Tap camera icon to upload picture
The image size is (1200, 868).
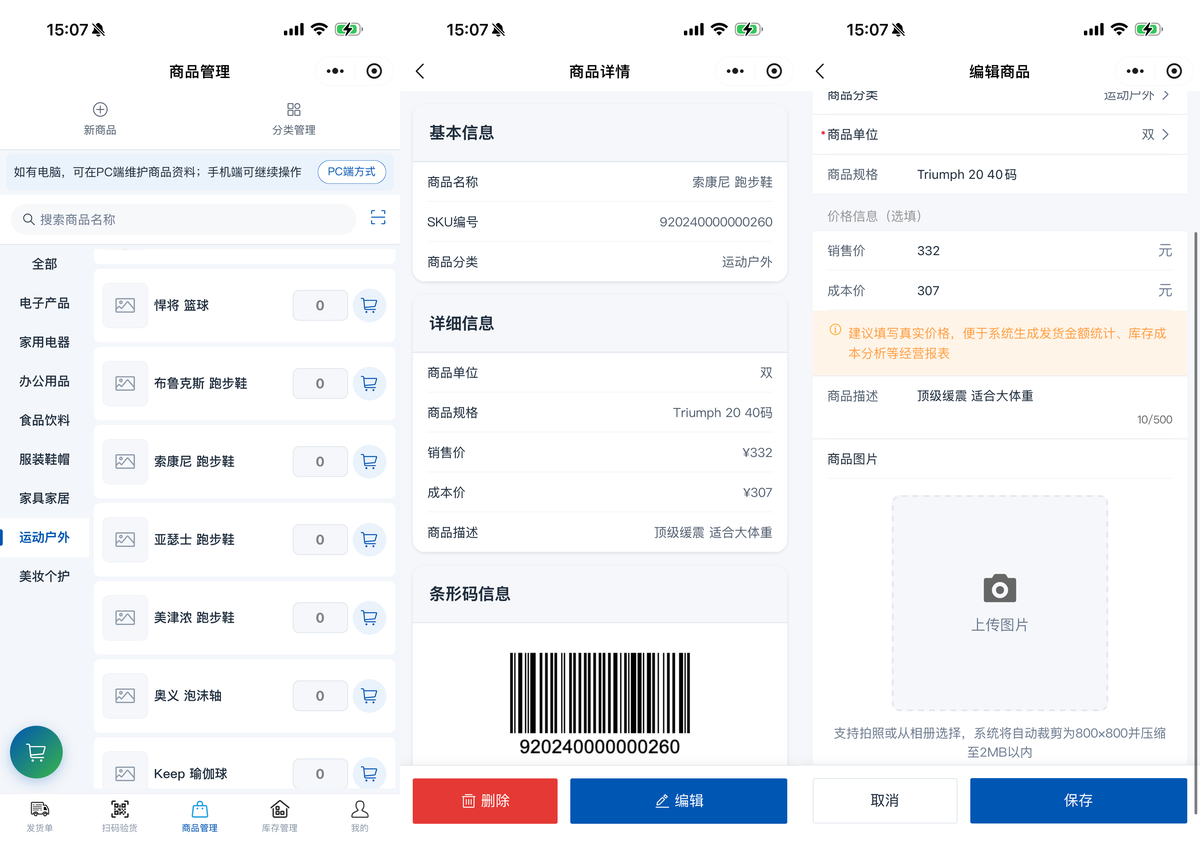1000,588
